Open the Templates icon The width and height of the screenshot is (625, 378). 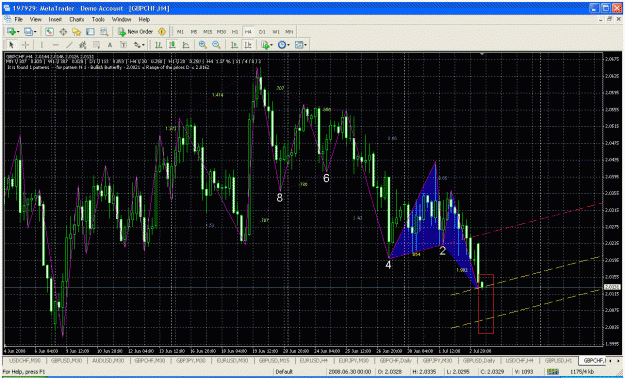click(299, 45)
